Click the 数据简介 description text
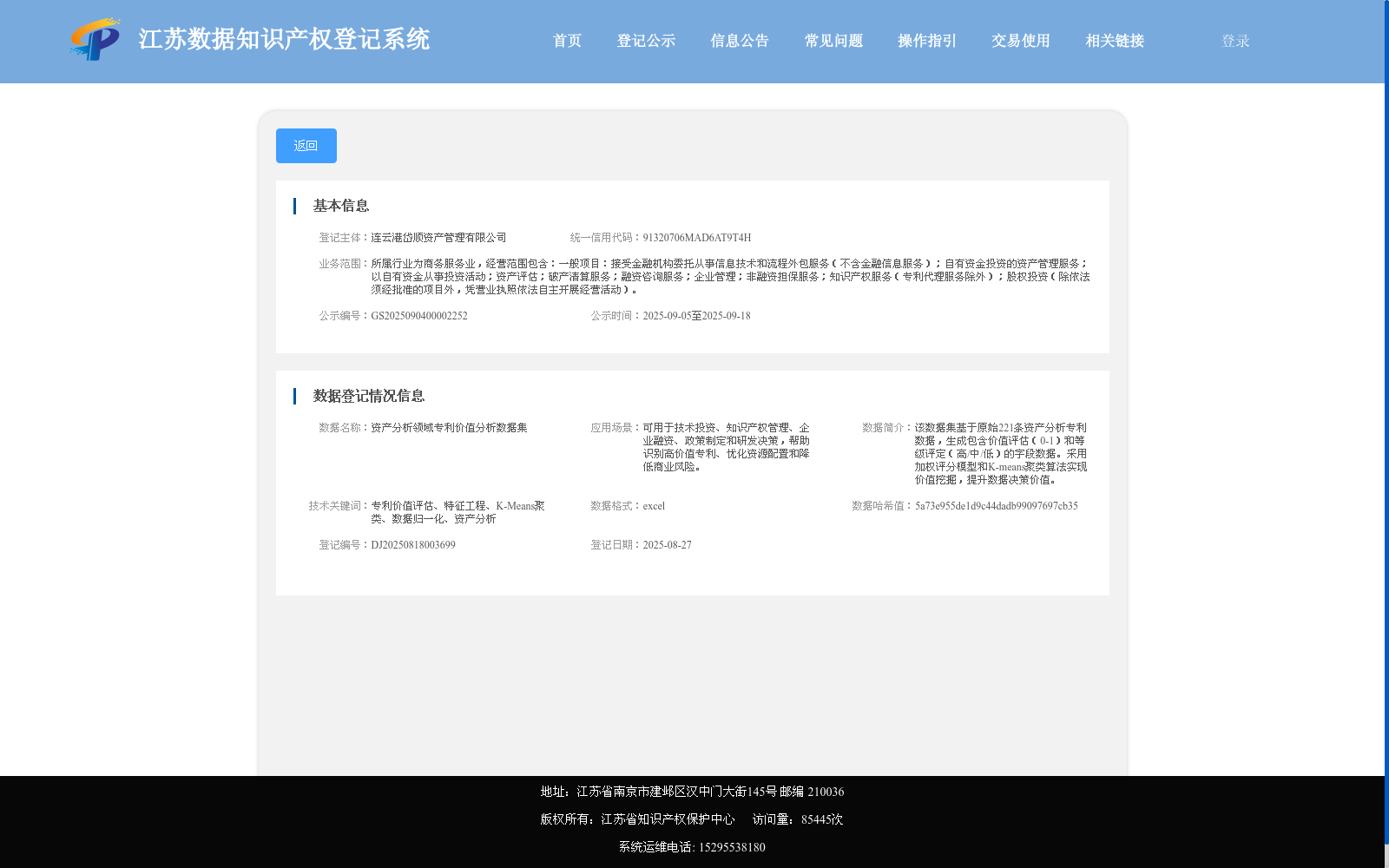Viewport: 1389px width, 868px height. coord(1001,454)
